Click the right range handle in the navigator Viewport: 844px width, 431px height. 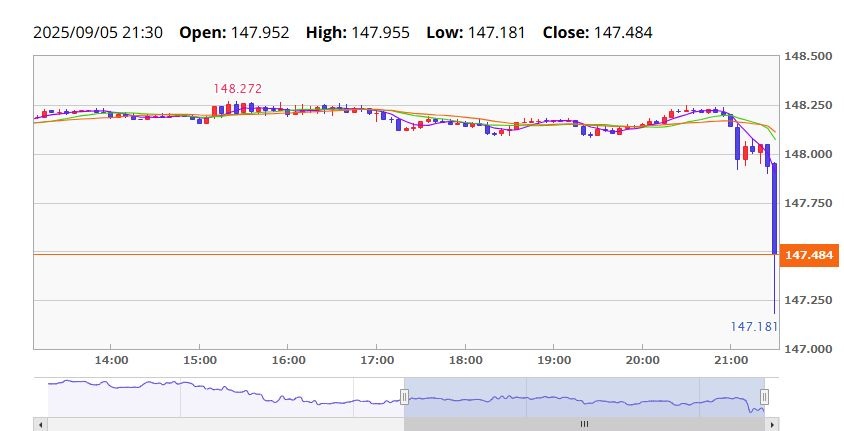pos(765,397)
